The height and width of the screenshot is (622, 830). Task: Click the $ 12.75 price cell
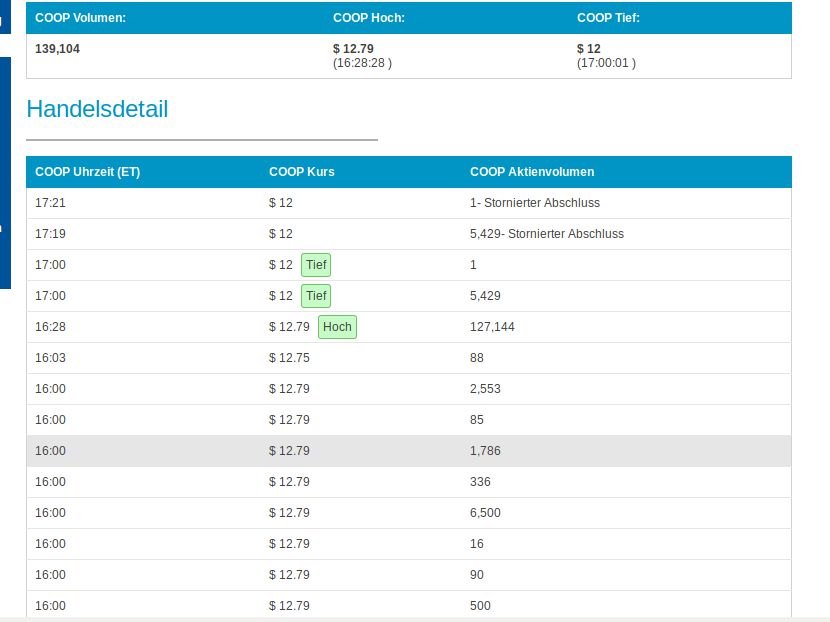pyautogui.click(x=289, y=358)
